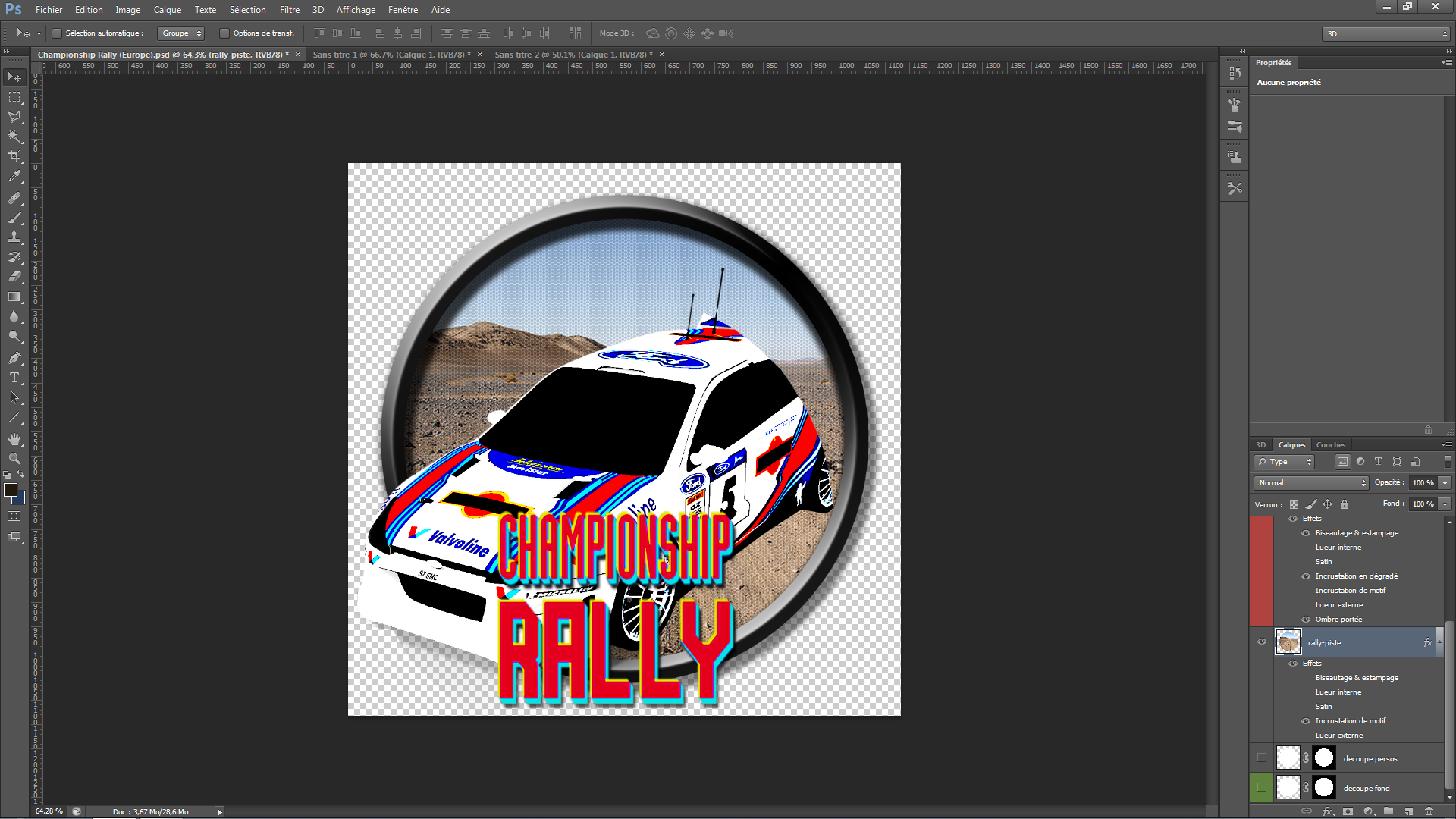The image size is (1456, 819).
Task: Switch to the Couches tab
Action: click(1331, 445)
